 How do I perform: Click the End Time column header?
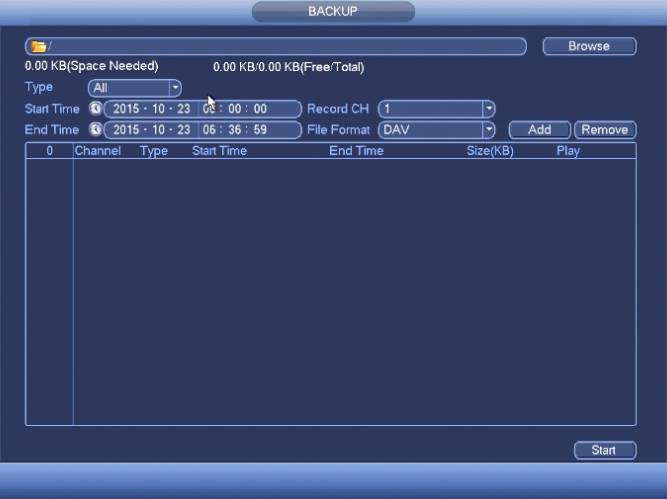[356, 151]
